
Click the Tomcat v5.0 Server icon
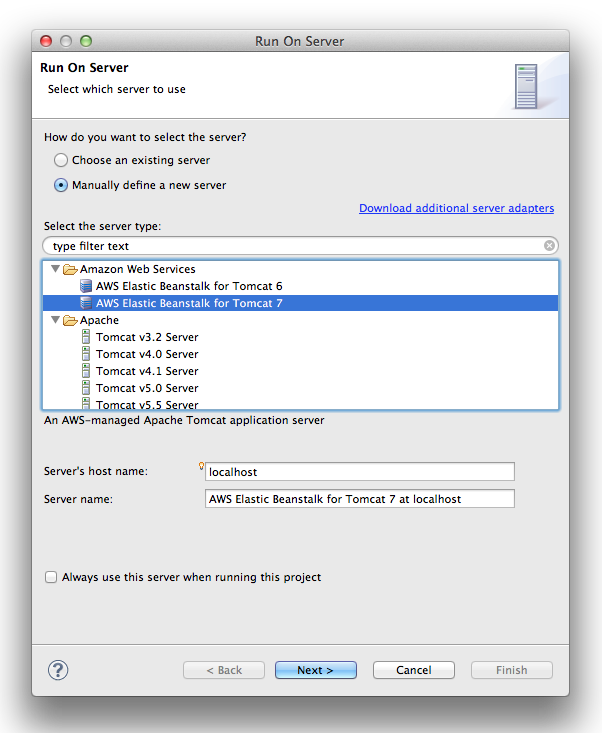point(86,388)
